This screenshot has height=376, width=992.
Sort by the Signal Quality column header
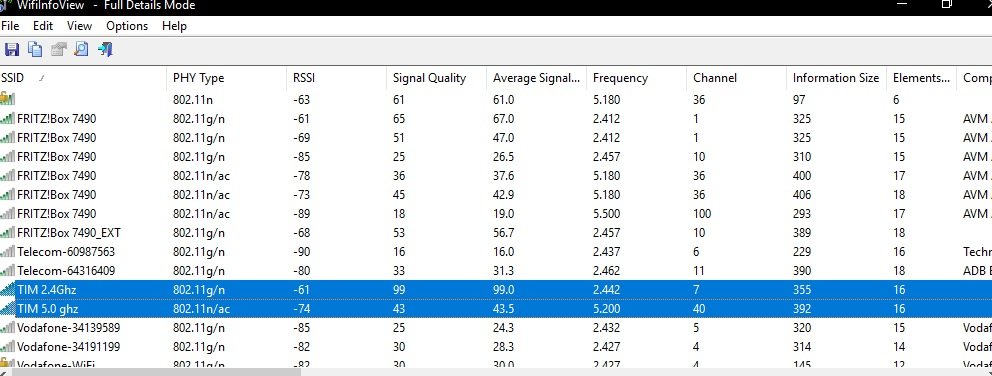click(x=437, y=78)
